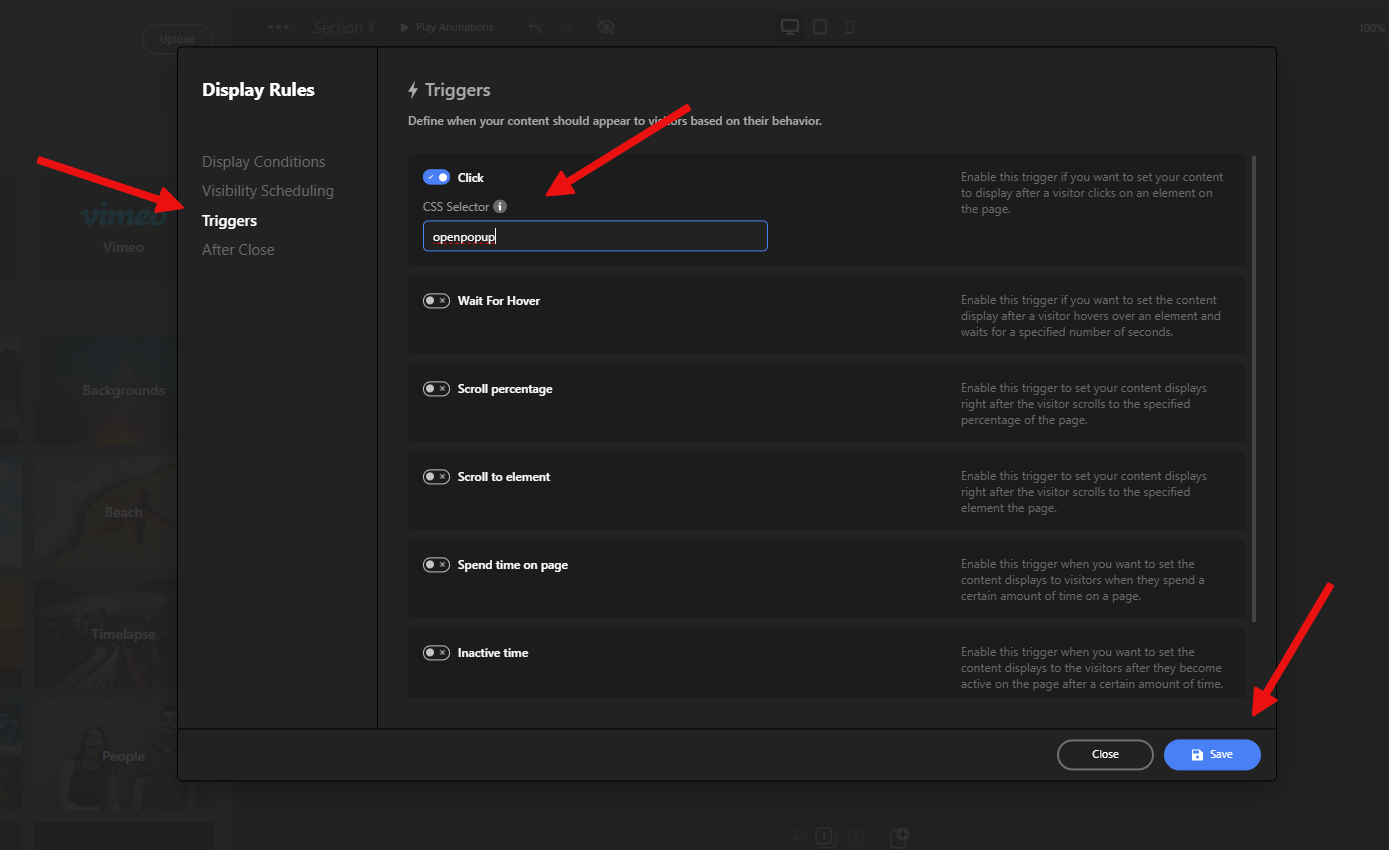This screenshot has height=850, width=1389.
Task: Click the Scroll to element description text
Action: 1084,492
